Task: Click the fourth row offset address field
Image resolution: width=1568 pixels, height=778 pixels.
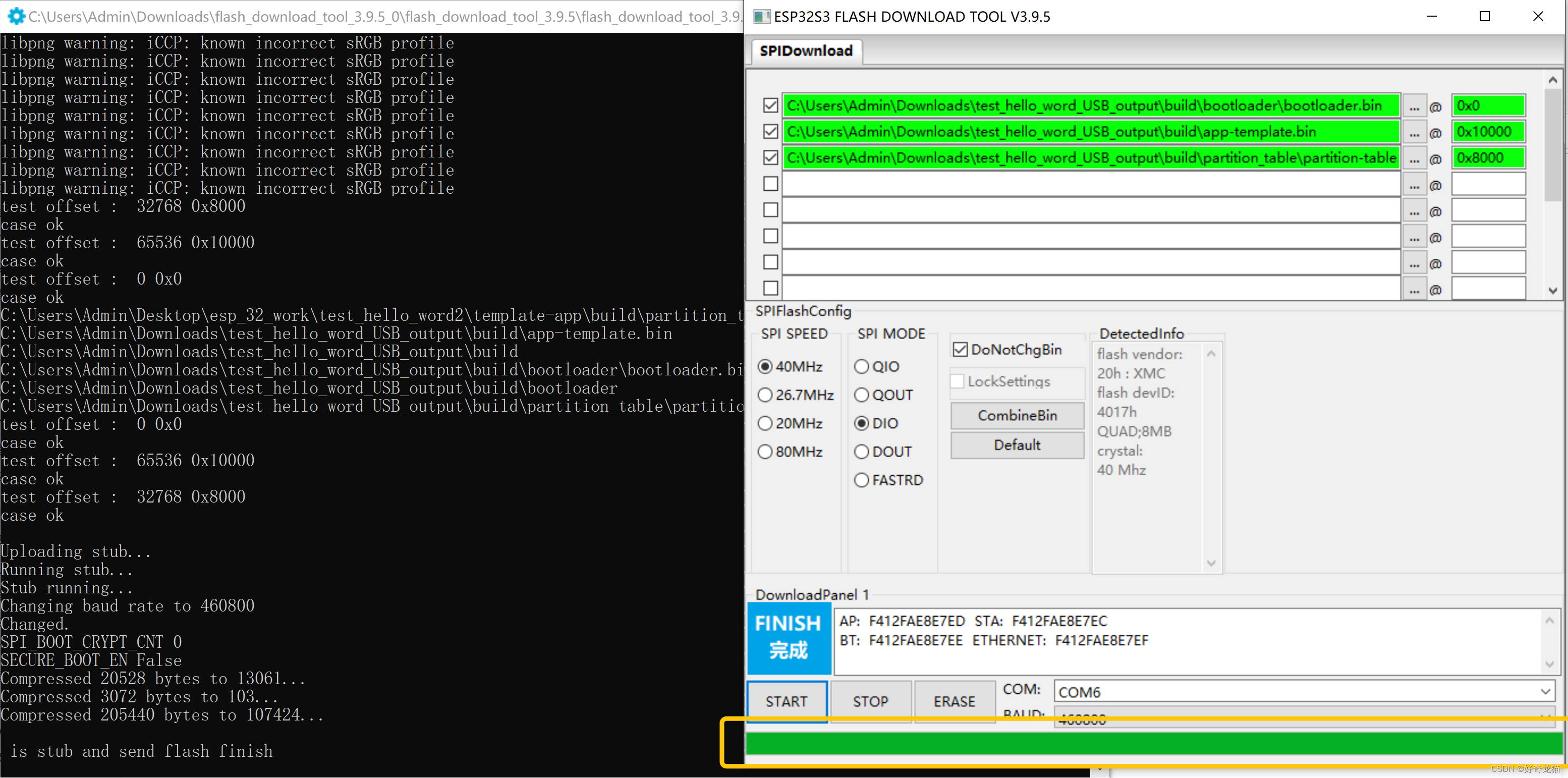Action: coord(1489,185)
